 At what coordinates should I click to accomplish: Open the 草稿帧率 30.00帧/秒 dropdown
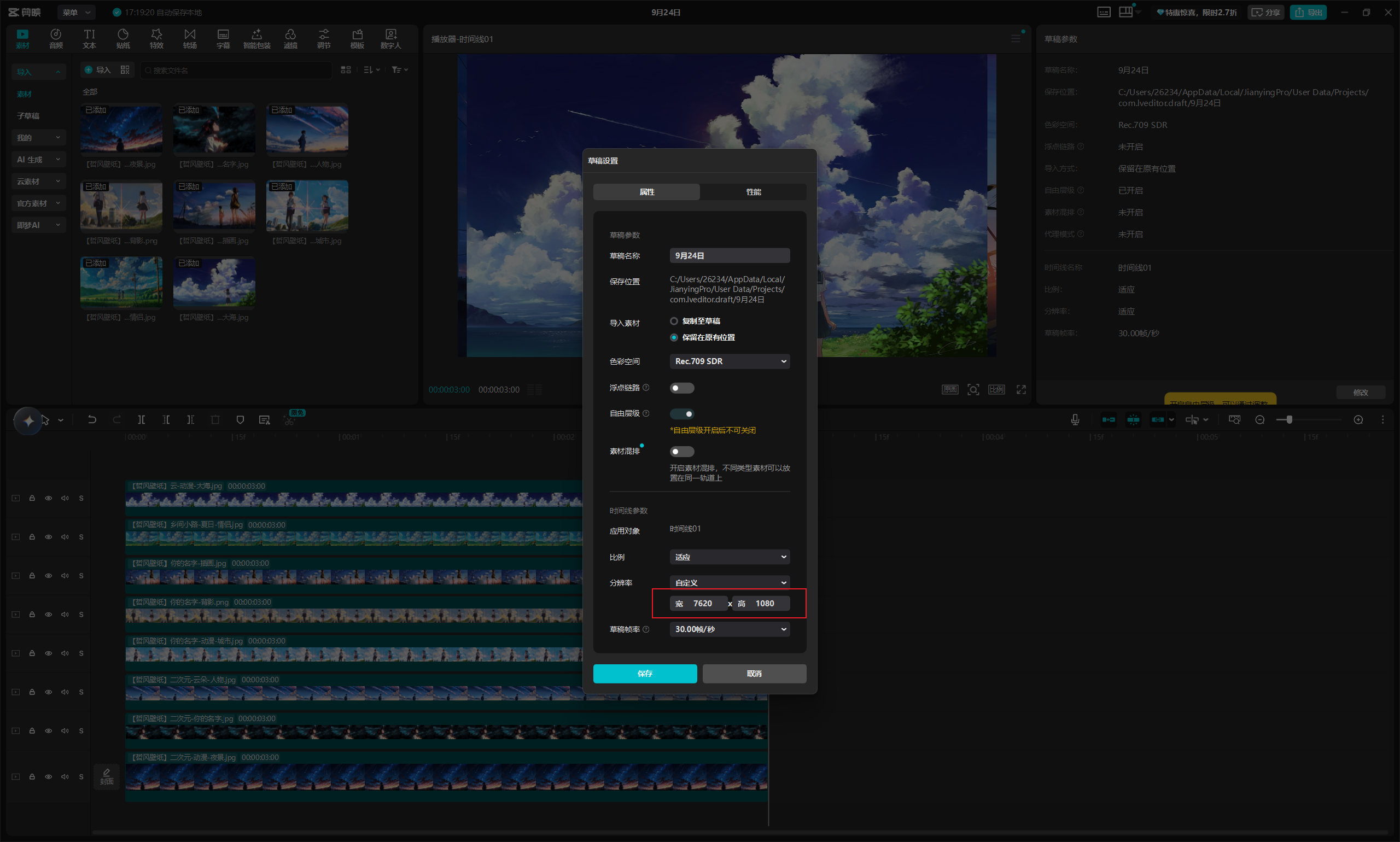coord(729,629)
